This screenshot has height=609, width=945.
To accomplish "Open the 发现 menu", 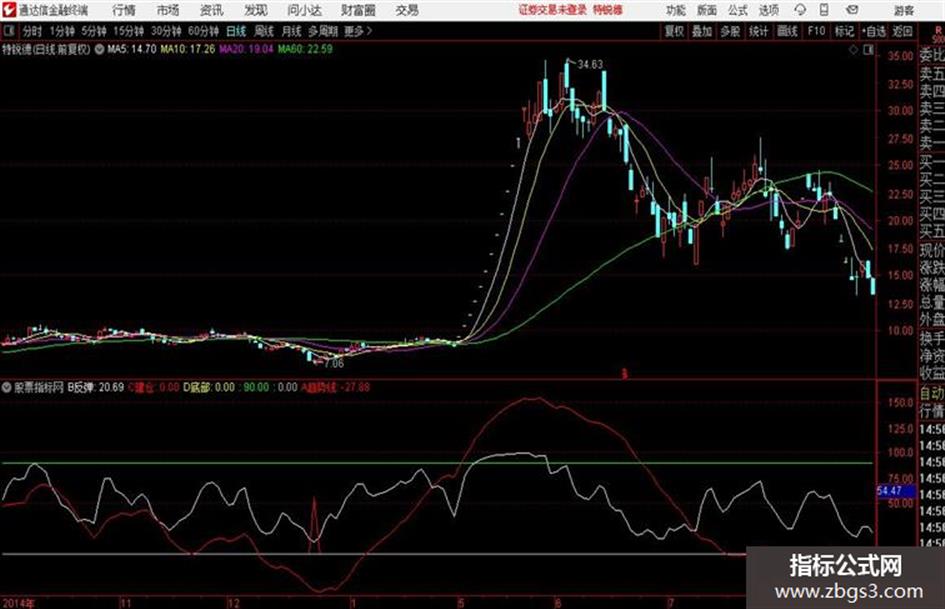I will tap(256, 10).
